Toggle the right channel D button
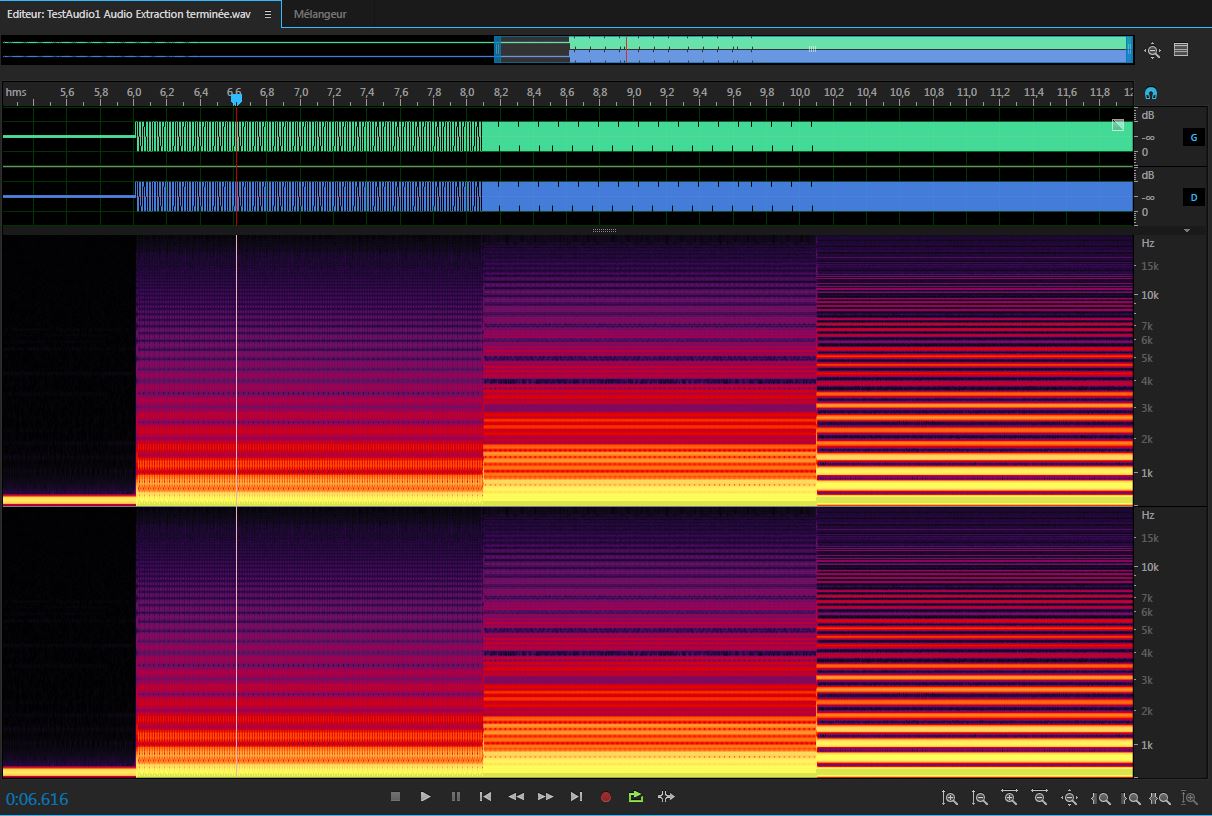1212x816 pixels. pos(1193,197)
